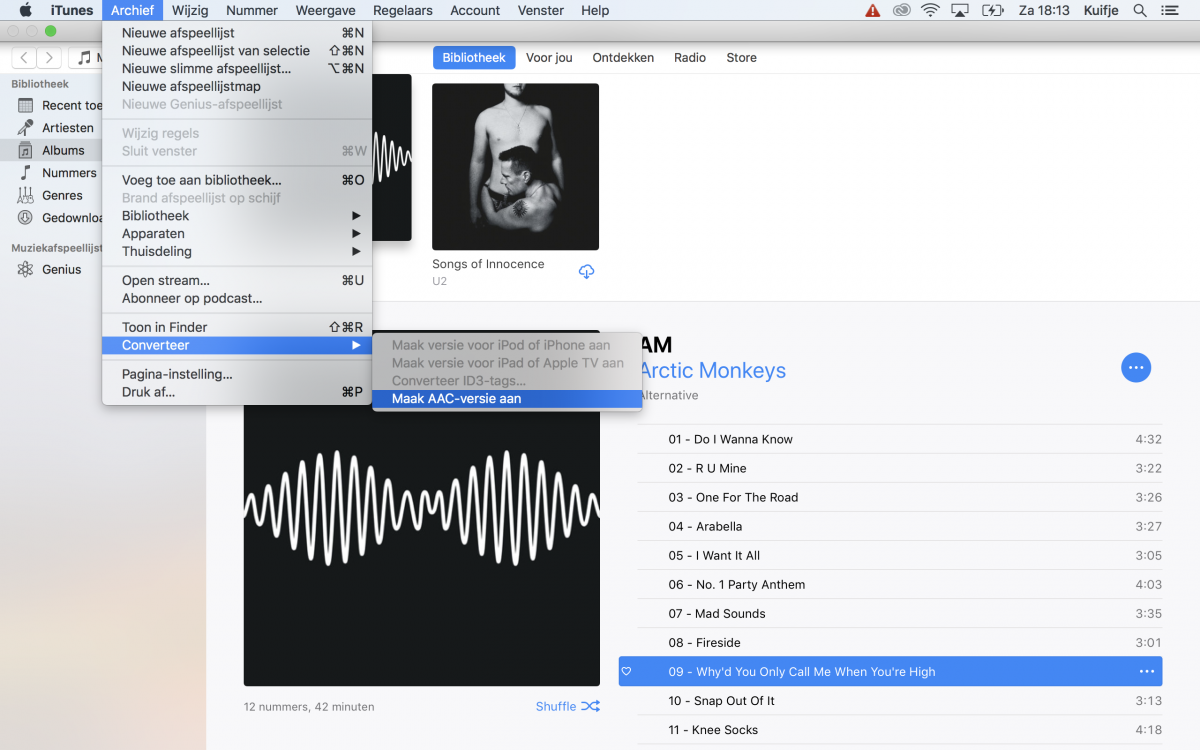Switch to the Voor jou tab
Viewport: 1200px width, 750px height.
click(x=549, y=58)
